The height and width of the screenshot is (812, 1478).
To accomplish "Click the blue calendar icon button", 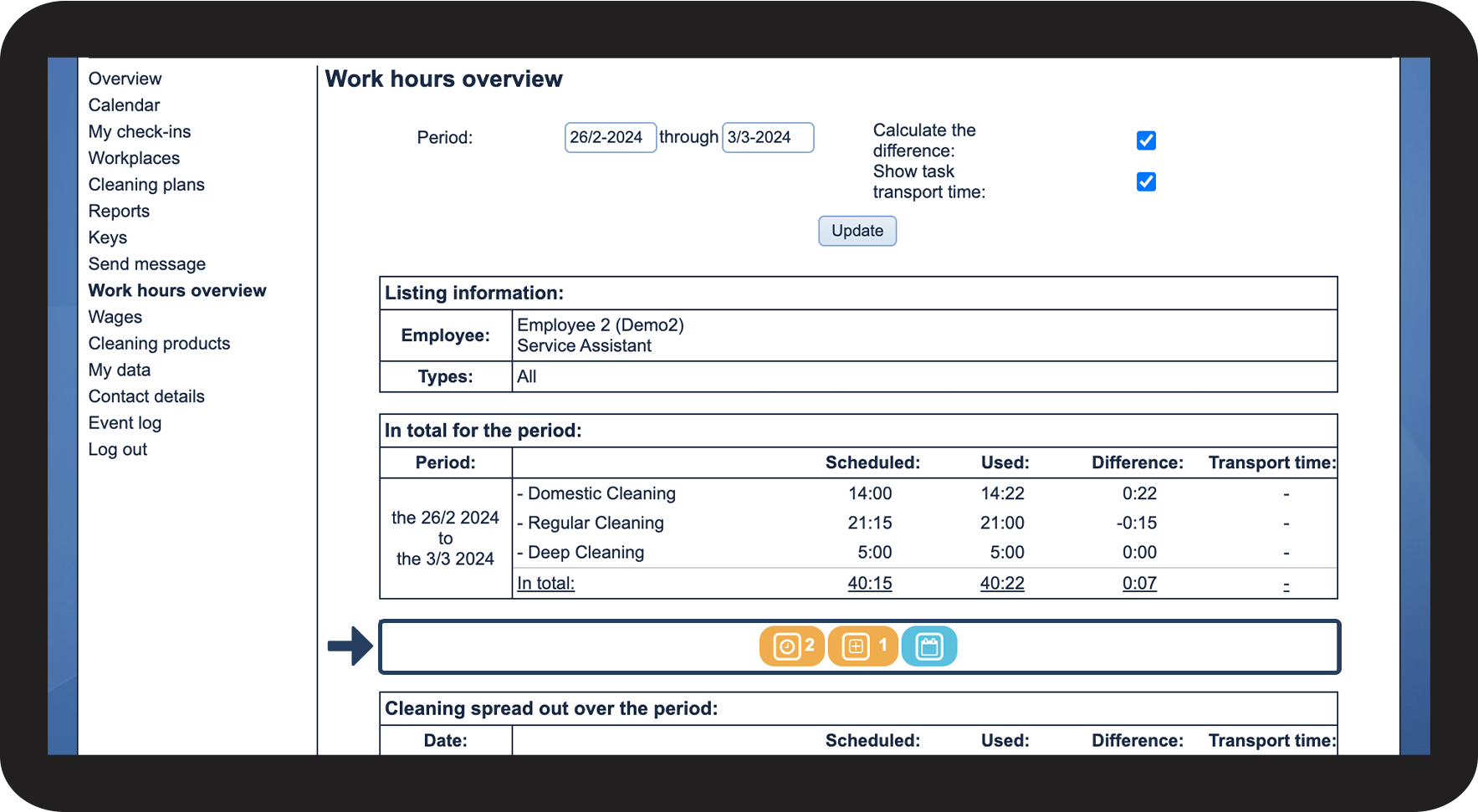I will [928, 646].
